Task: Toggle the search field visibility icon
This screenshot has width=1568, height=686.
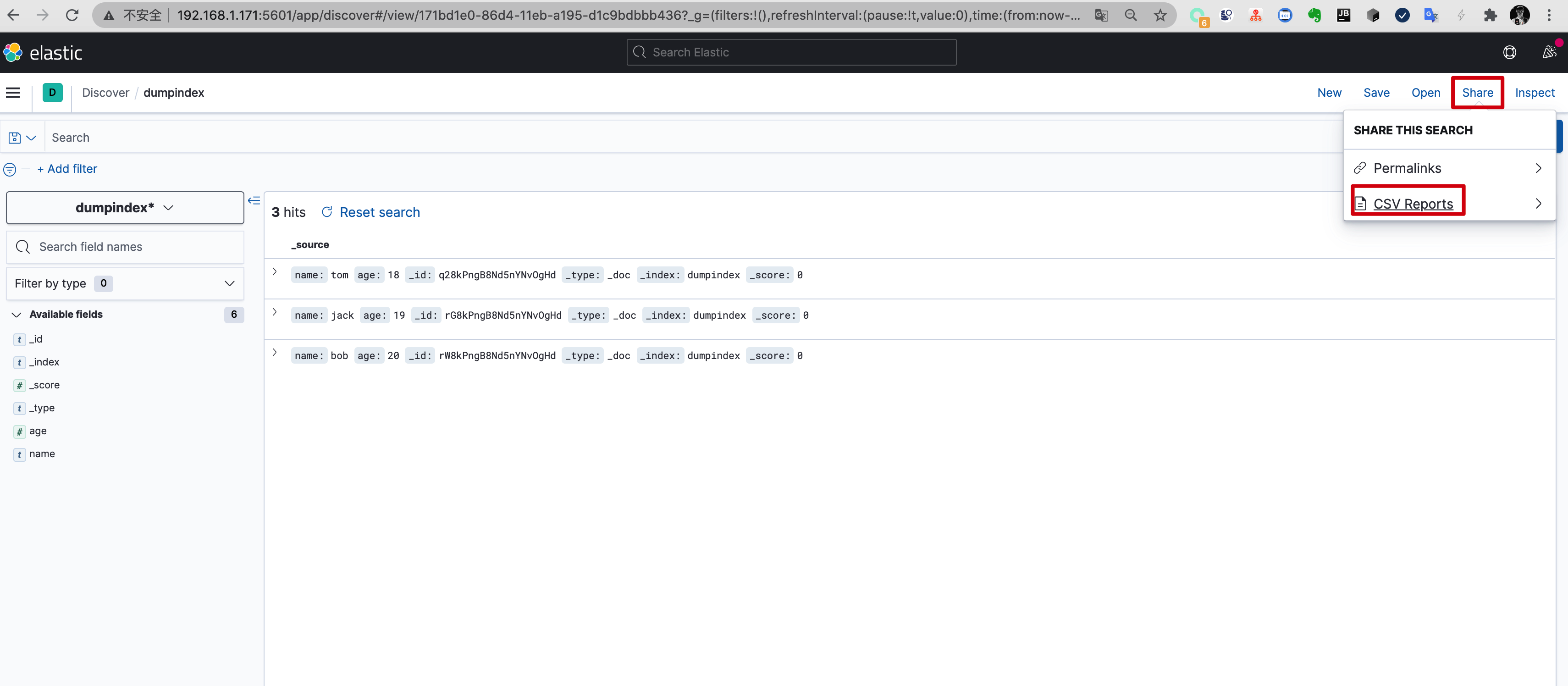Action: [x=256, y=207]
